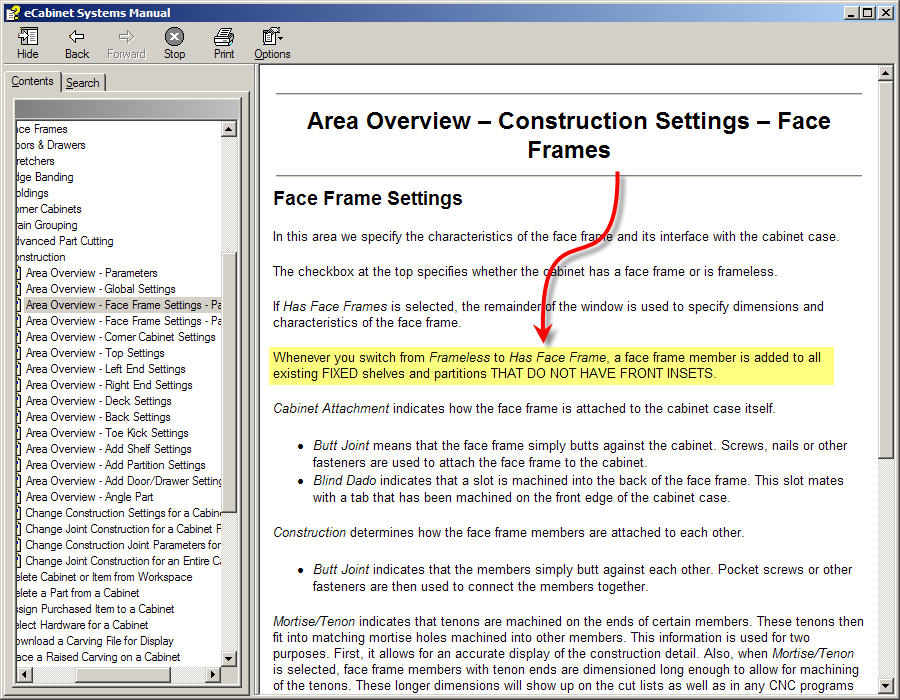The image size is (900, 700).
Task: Click the 'Face Frame Settings' heading
Action: 367,199
